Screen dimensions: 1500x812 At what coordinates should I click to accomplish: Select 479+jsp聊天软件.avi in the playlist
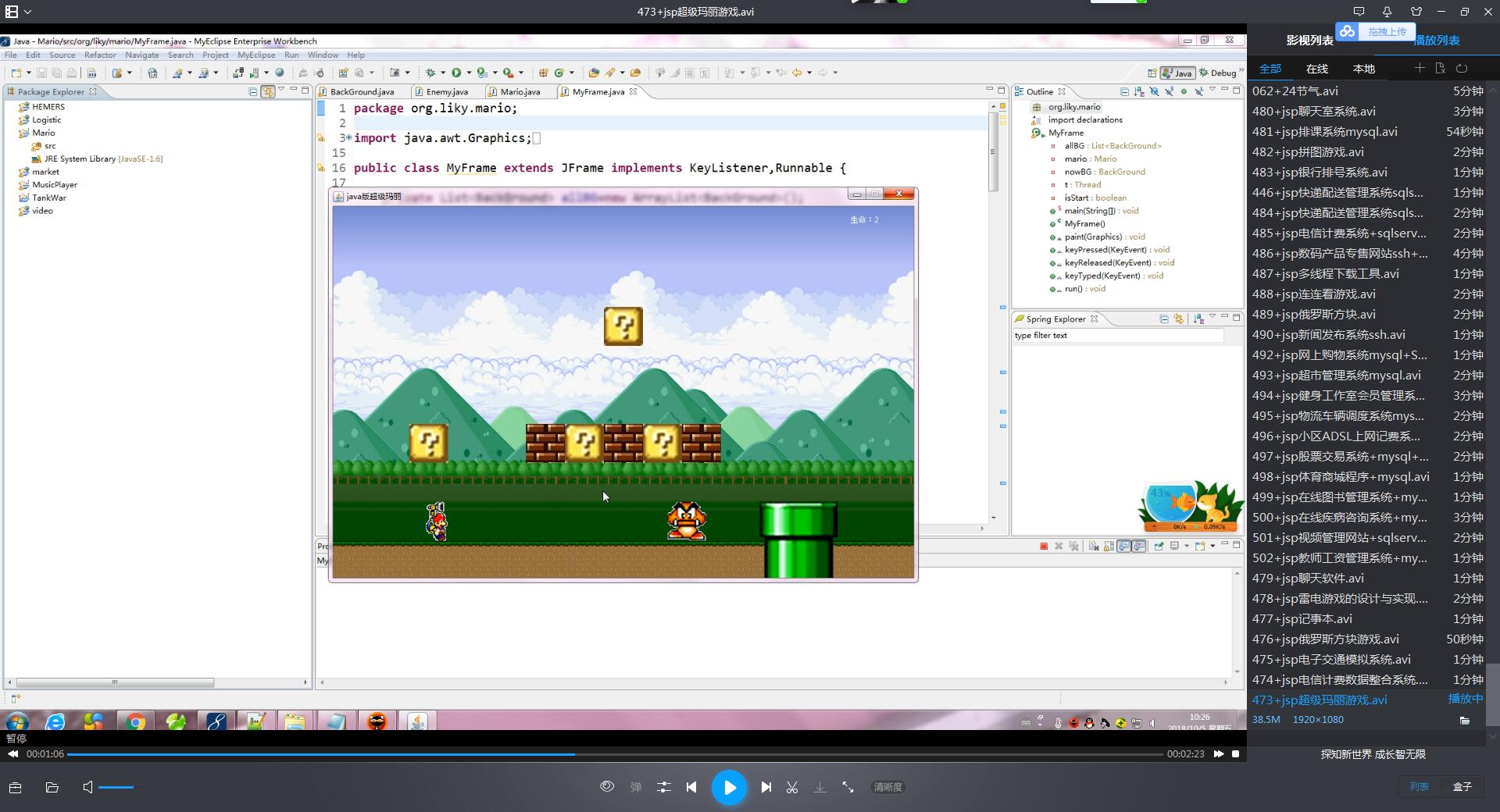click(1367, 578)
